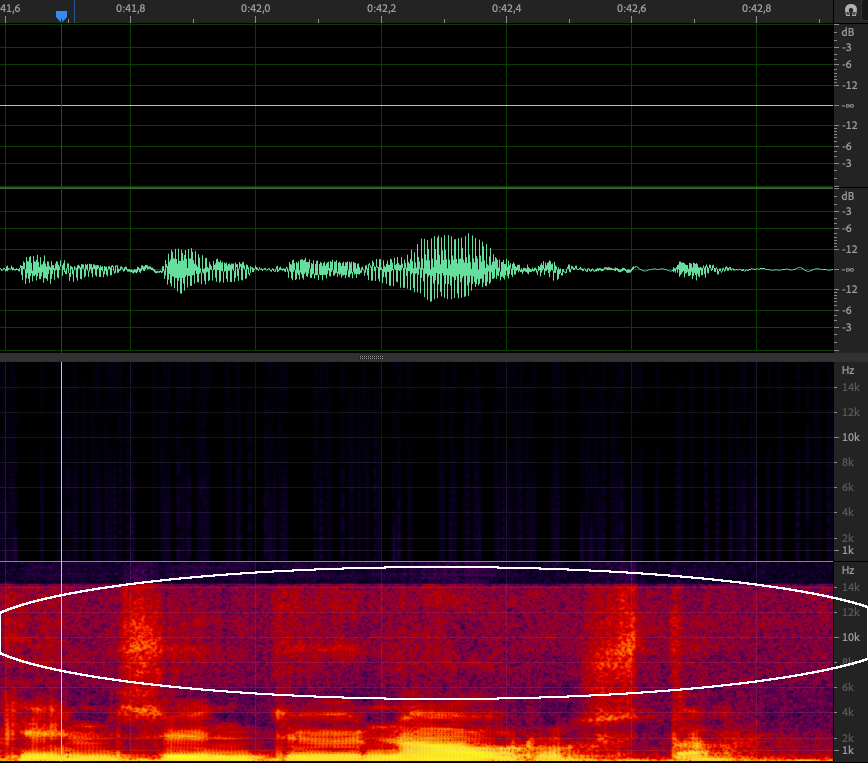This screenshot has height=763, width=868.
Task: Click the 0:42,2 mark on the time ruler
Action: click(381, 9)
